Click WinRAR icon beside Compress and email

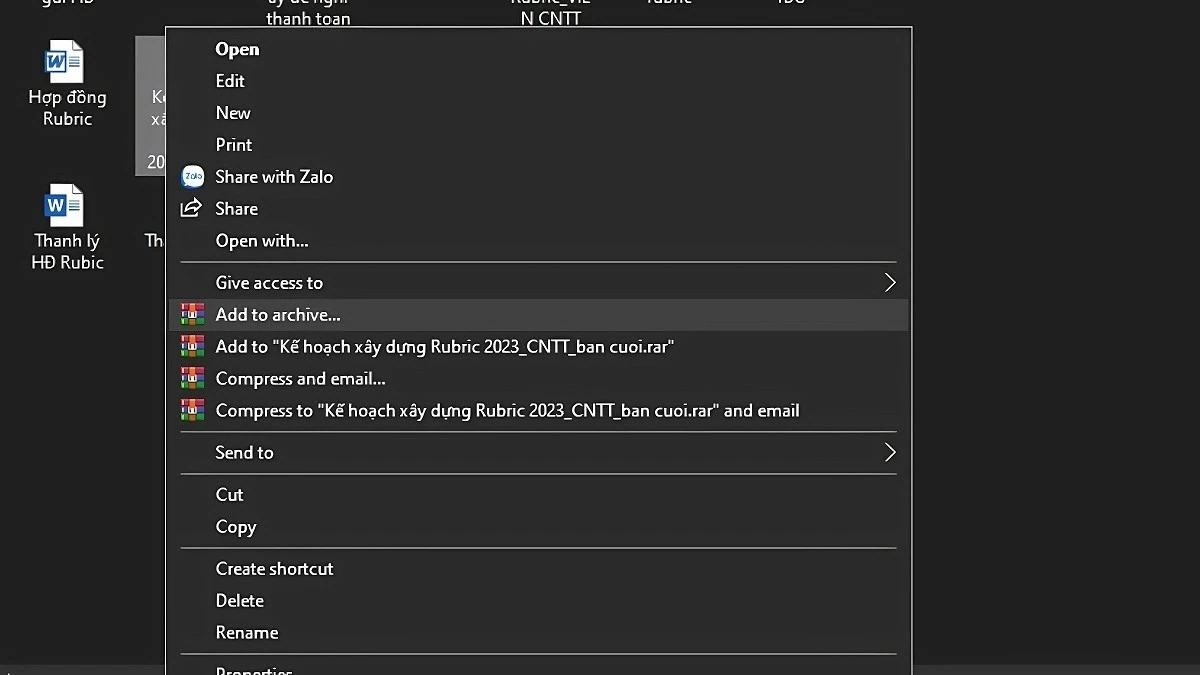point(192,379)
